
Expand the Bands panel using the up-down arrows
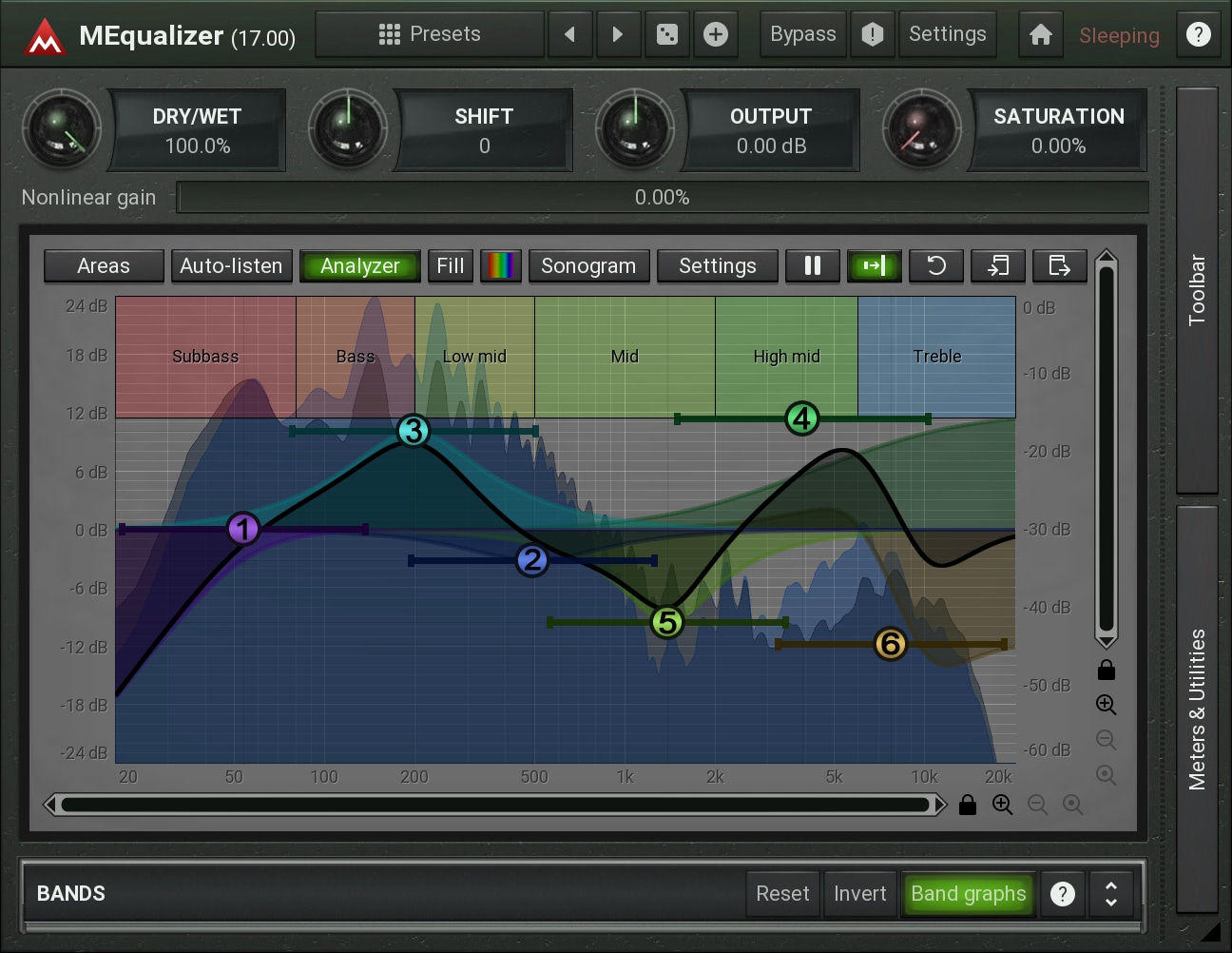(1110, 894)
